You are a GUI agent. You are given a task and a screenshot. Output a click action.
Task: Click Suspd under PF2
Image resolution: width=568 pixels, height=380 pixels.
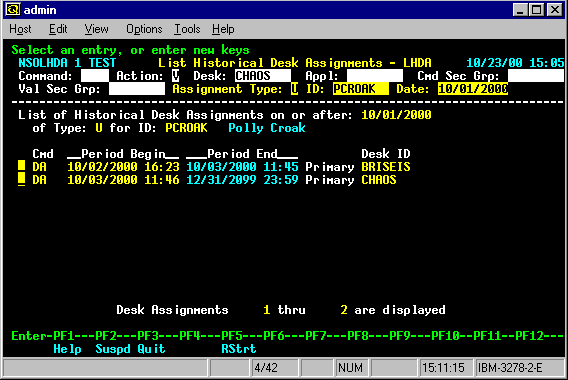point(113,349)
